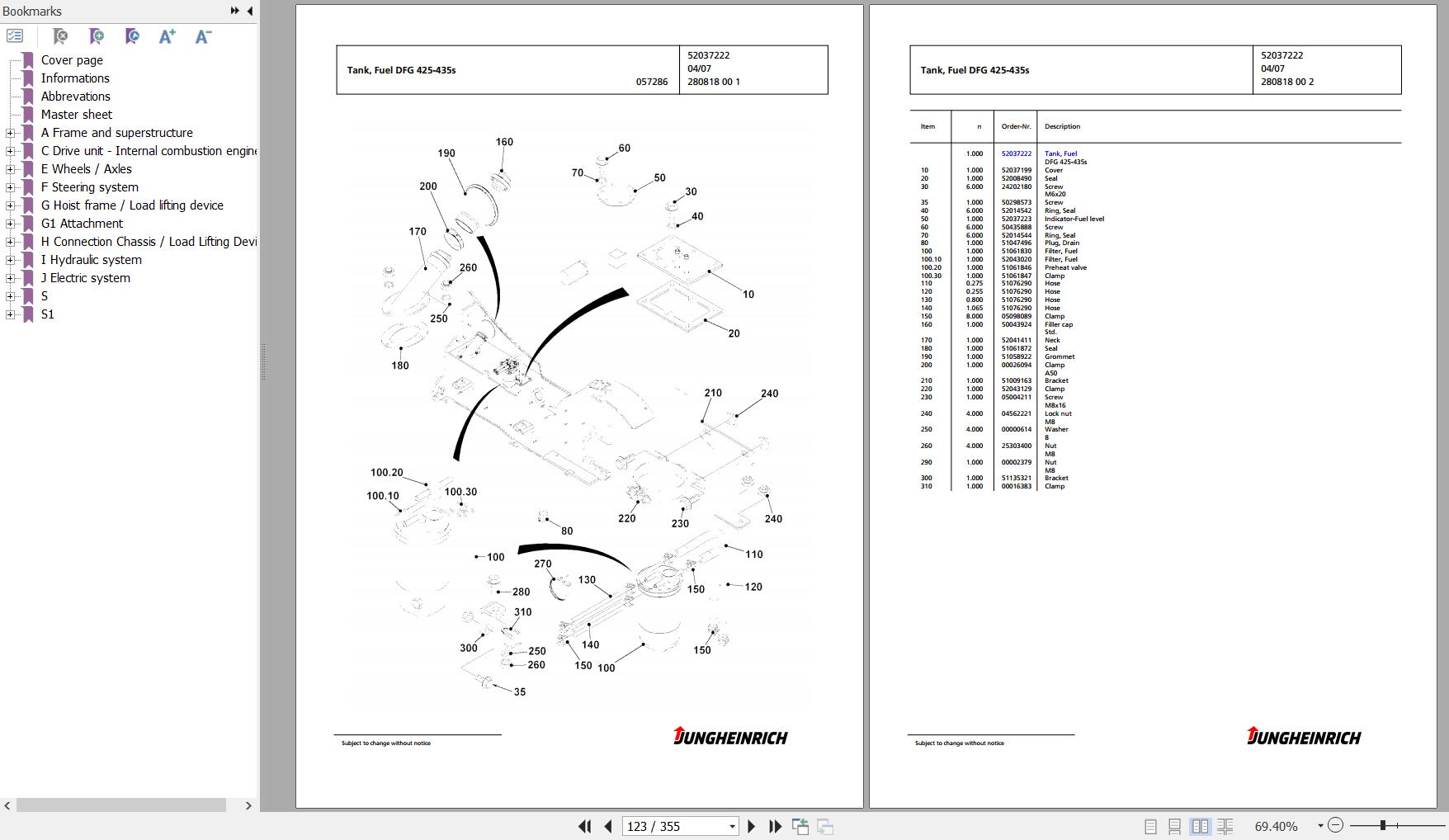Click the Order-Nr. column header

coord(1016,126)
